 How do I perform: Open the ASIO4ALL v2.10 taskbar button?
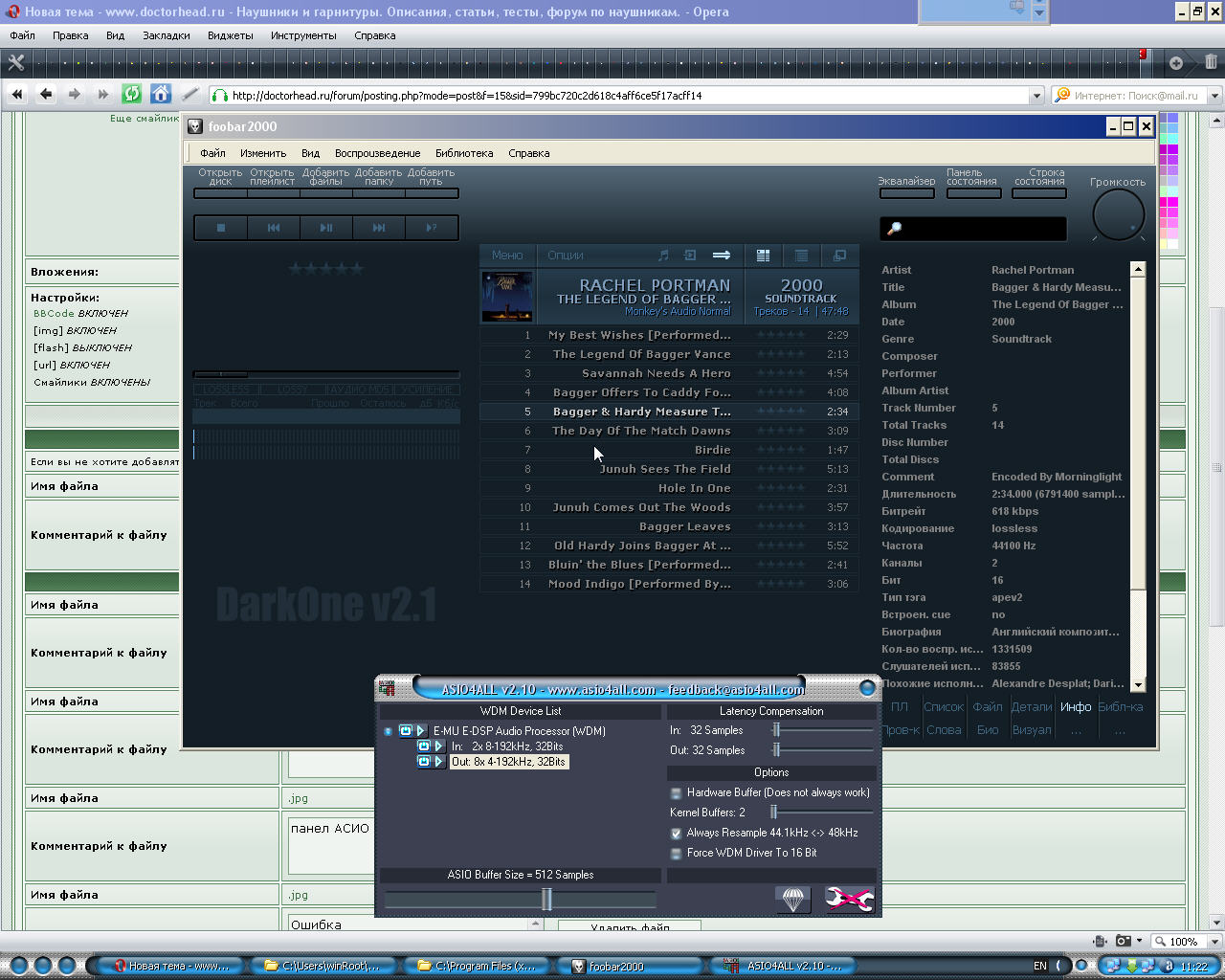pyautogui.click(x=782, y=966)
